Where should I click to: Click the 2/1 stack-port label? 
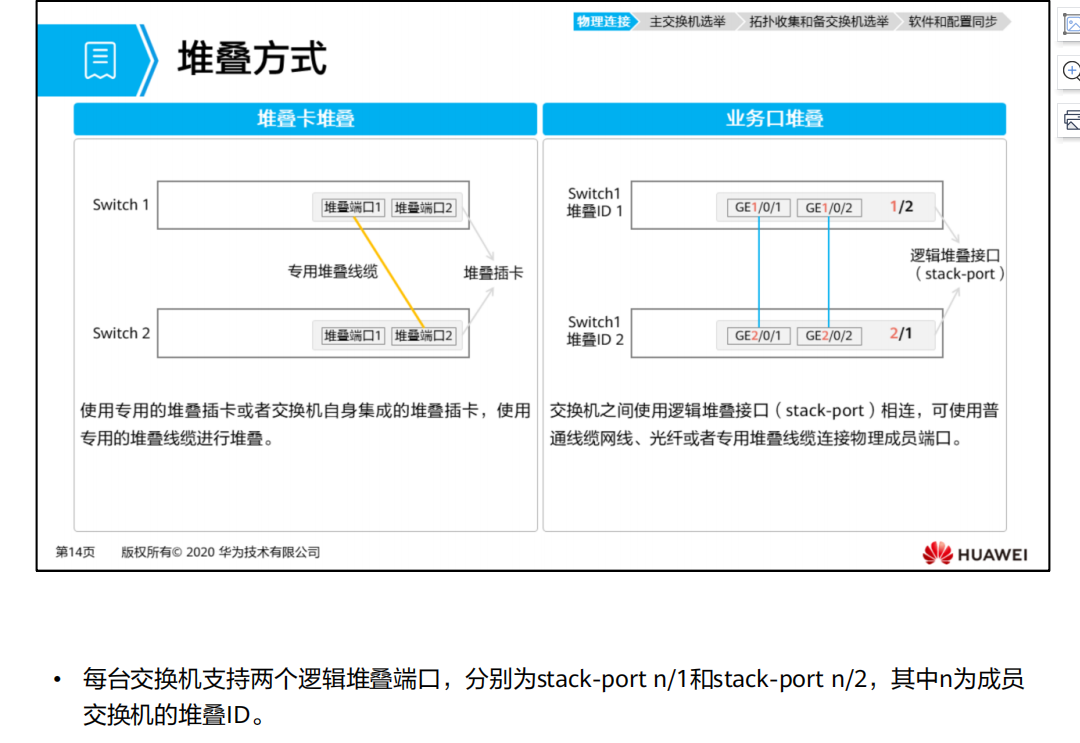click(901, 334)
